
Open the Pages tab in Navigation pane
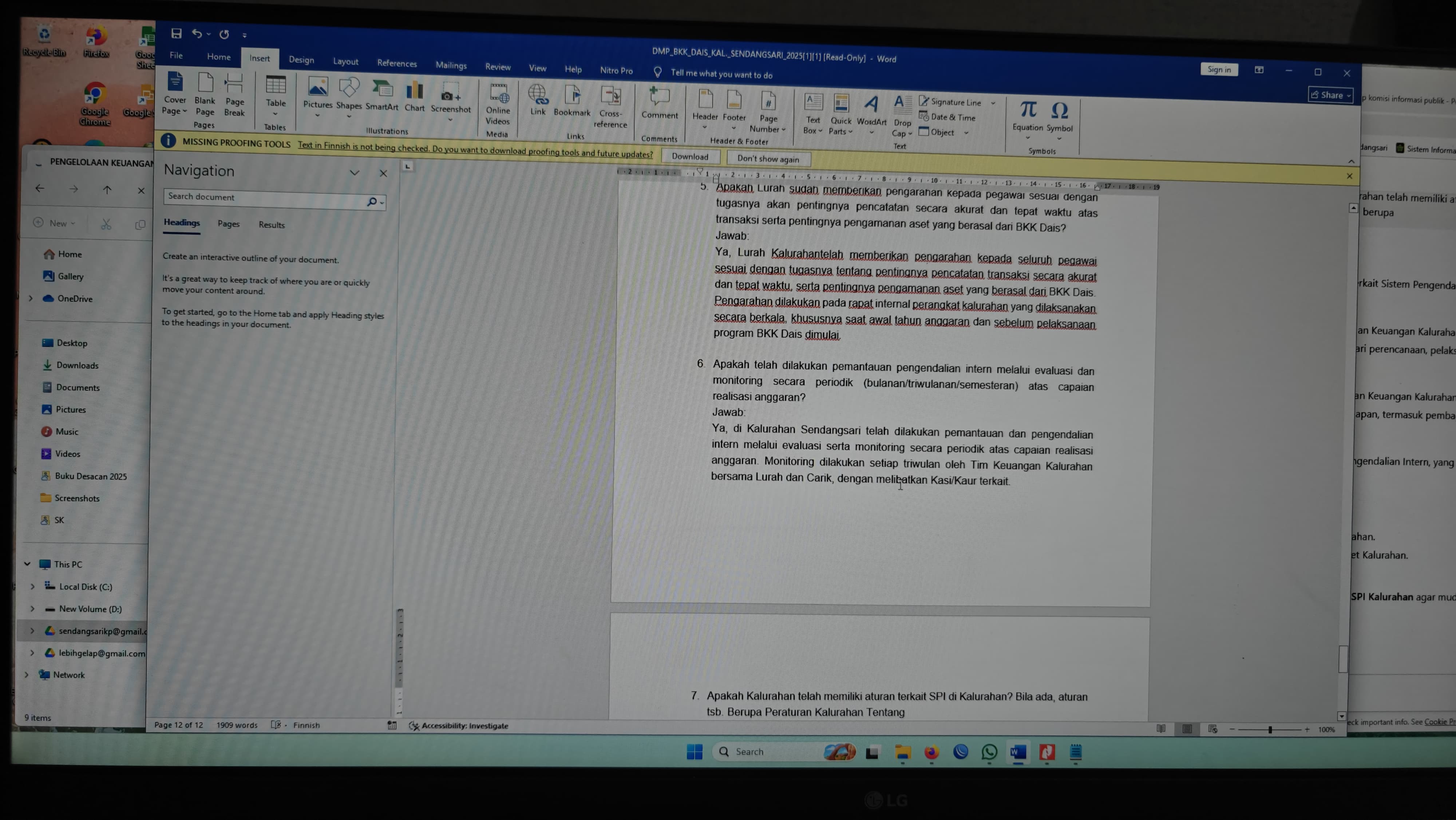[228, 224]
